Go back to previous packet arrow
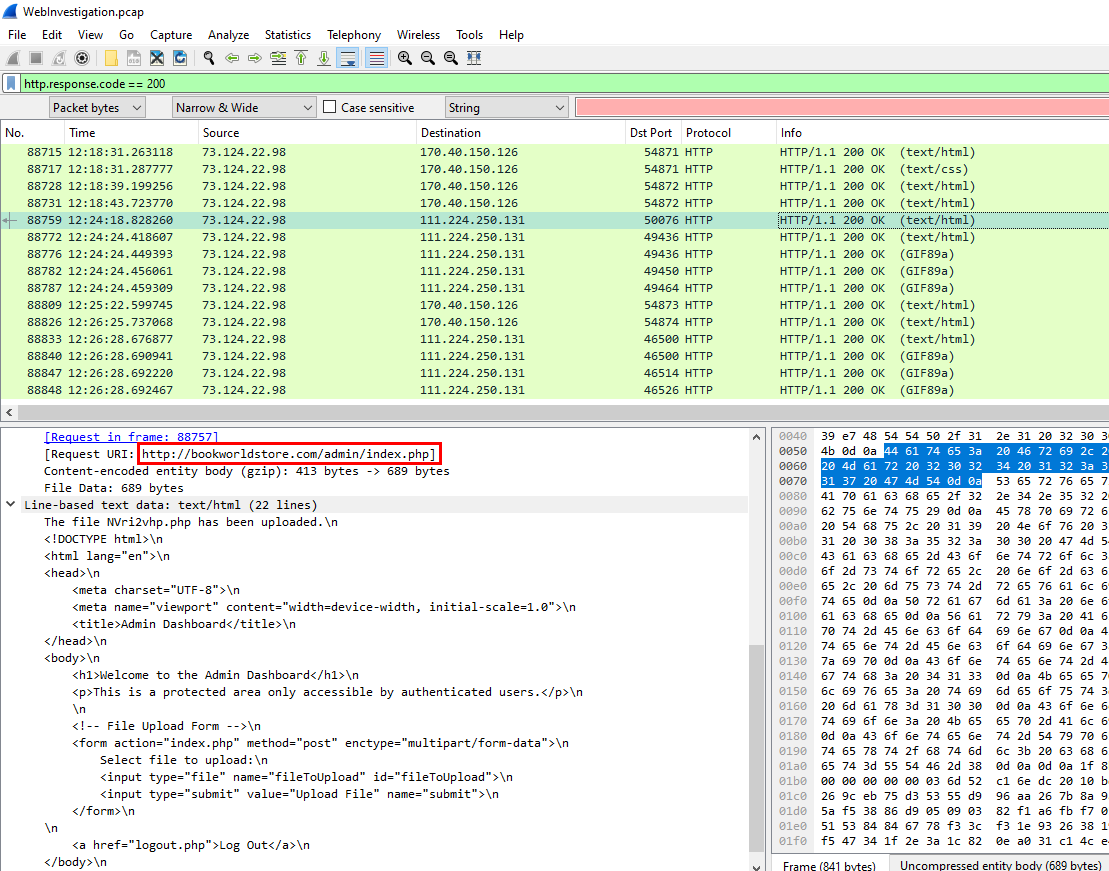This screenshot has height=871, width=1109. coord(232,58)
